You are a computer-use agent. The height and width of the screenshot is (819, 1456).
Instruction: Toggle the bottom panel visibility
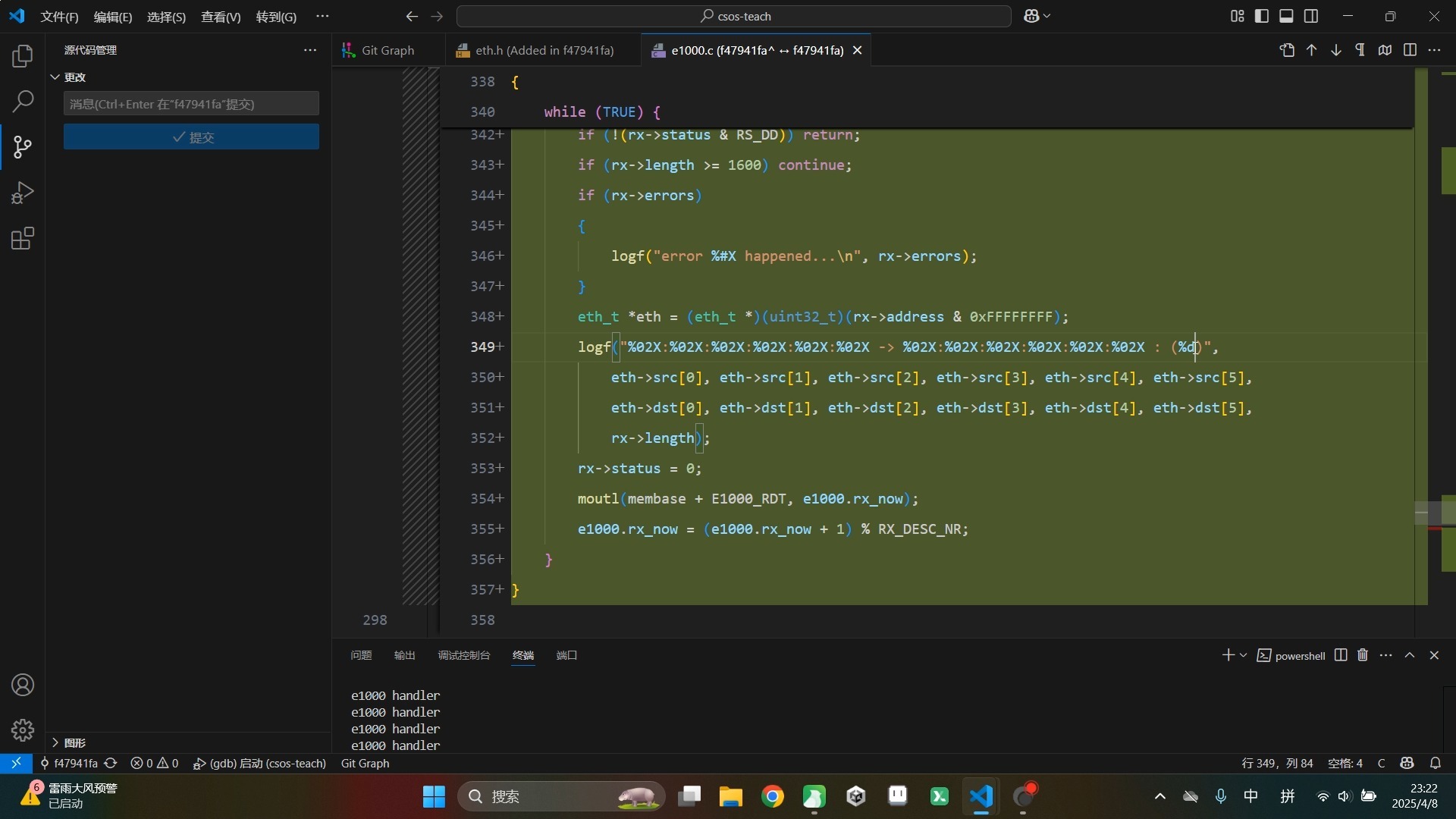tap(1286, 16)
